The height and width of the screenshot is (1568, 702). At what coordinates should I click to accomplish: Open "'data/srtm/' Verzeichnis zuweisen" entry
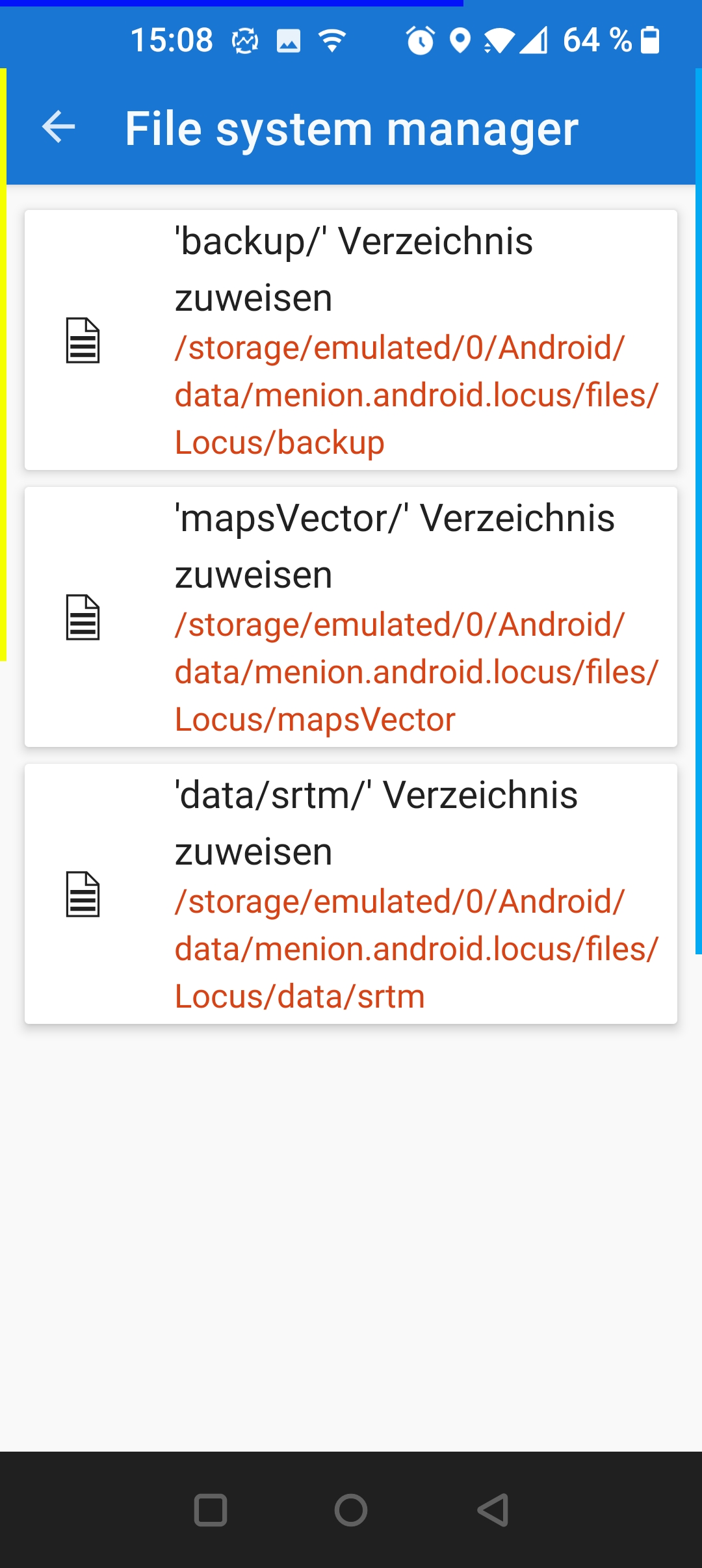coord(376,823)
